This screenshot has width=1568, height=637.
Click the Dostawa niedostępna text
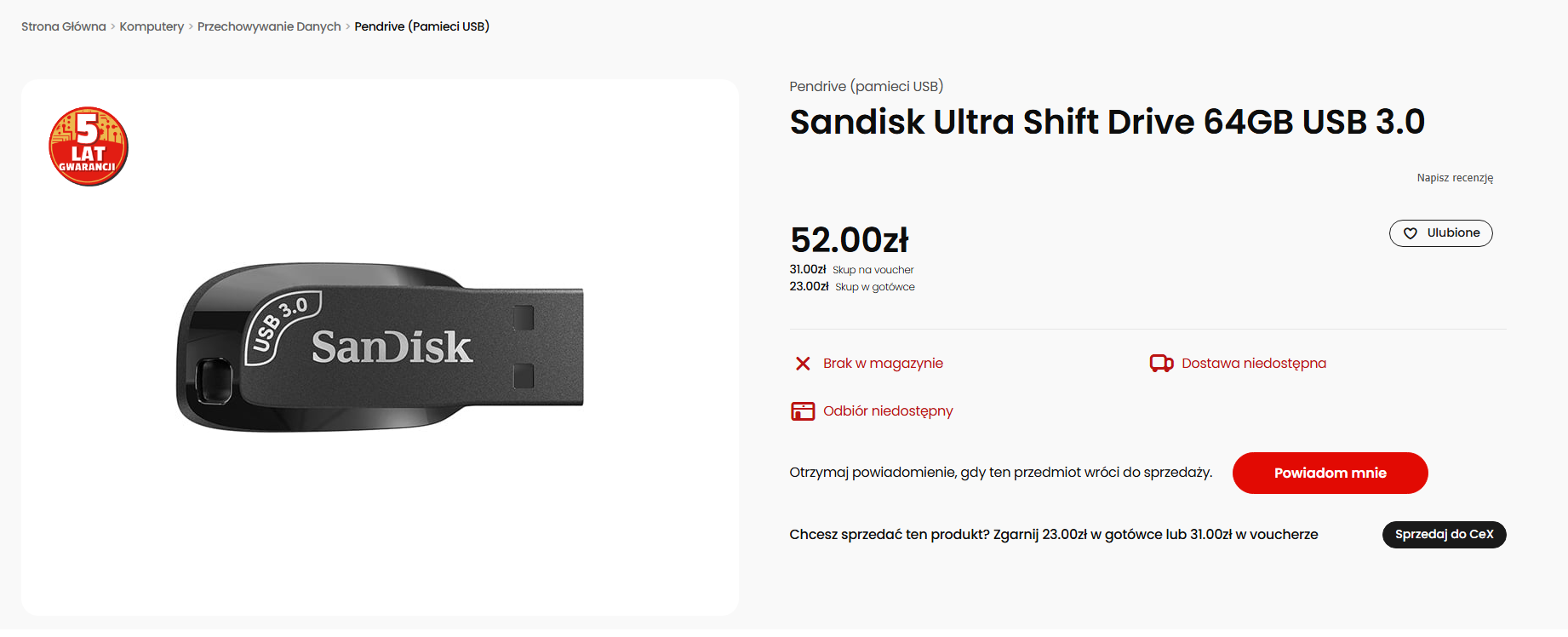1253,364
